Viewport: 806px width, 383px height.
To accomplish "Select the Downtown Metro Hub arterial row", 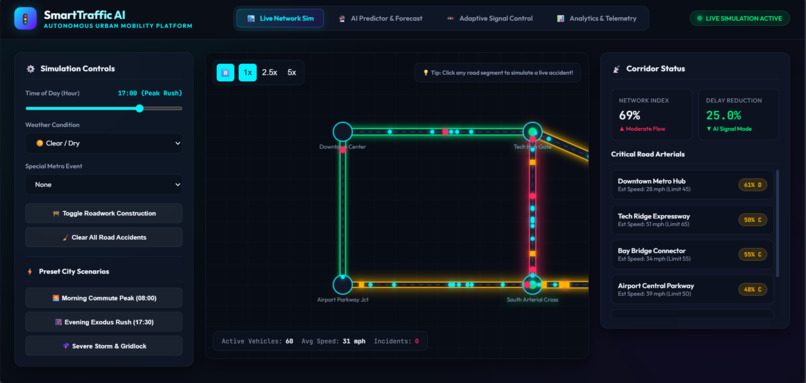I will pos(692,185).
